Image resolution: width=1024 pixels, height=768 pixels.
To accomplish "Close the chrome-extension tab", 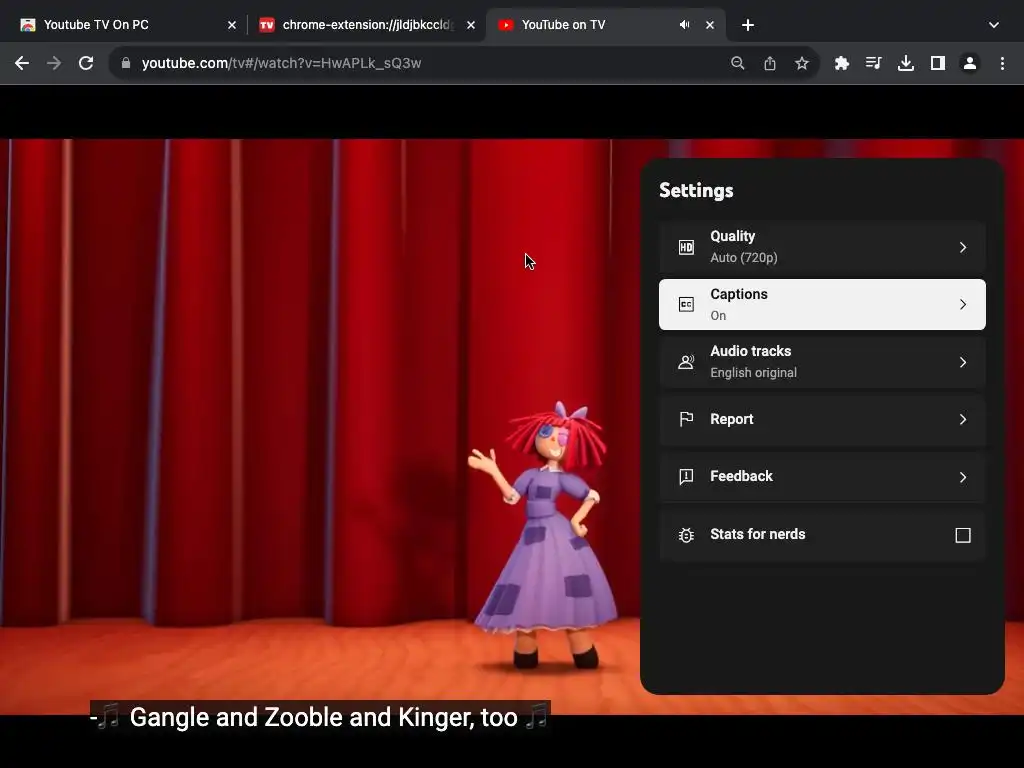I will (x=471, y=25).
